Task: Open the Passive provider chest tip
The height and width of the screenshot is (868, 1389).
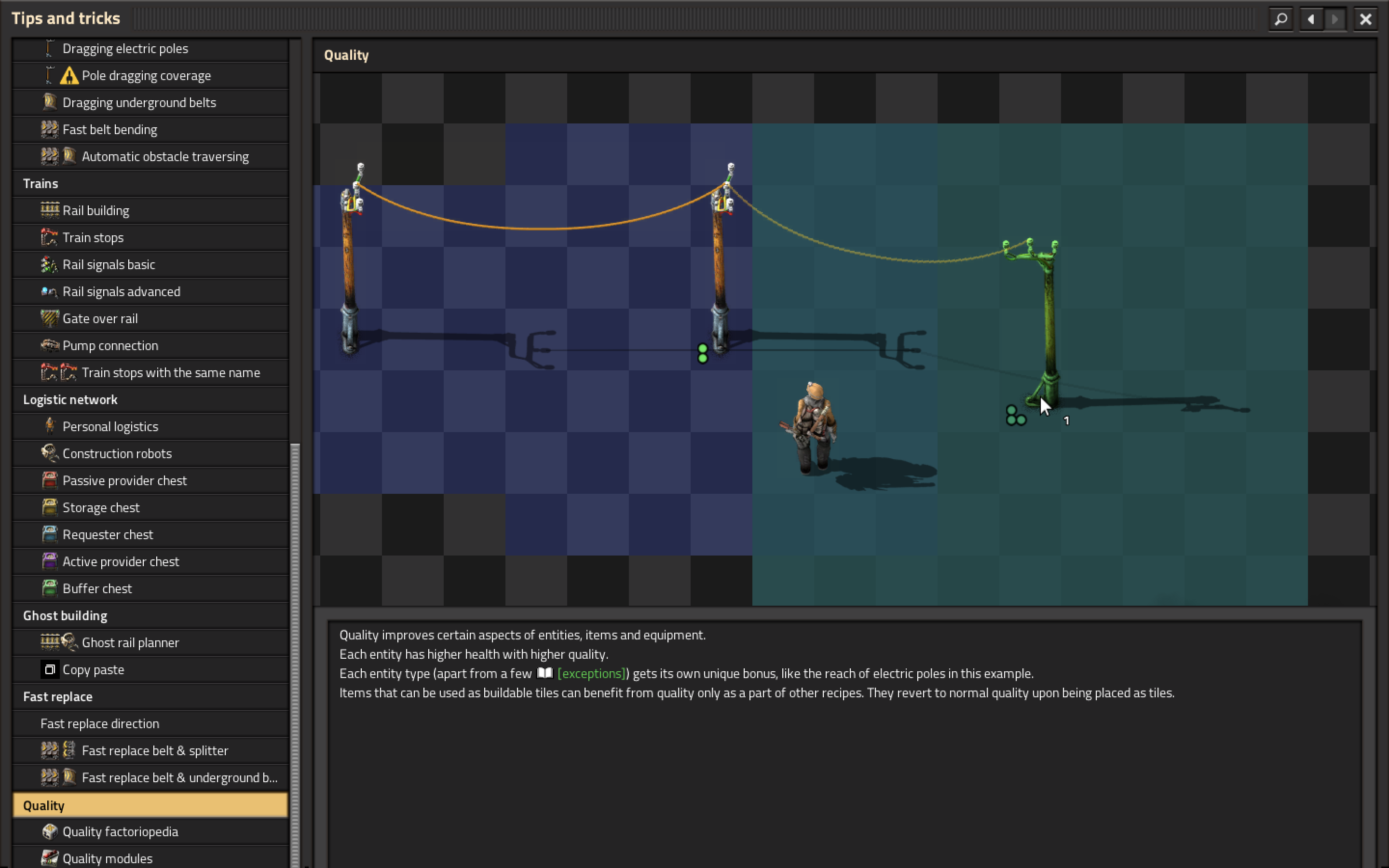Action: pyautogui.click(x=150, y=480)
